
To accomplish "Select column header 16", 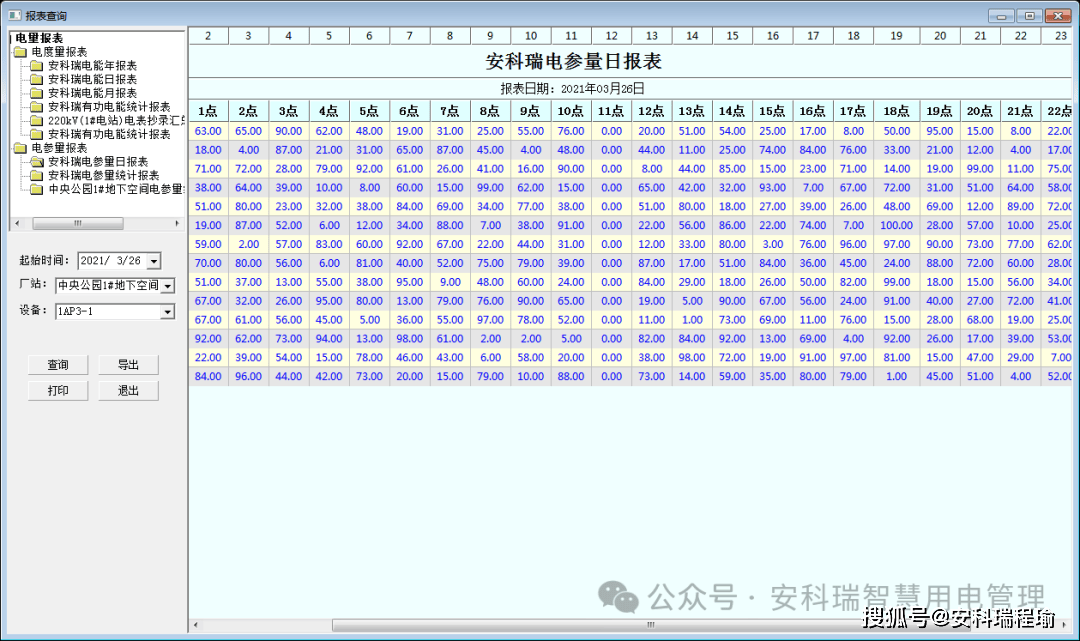I will [773, 36].
